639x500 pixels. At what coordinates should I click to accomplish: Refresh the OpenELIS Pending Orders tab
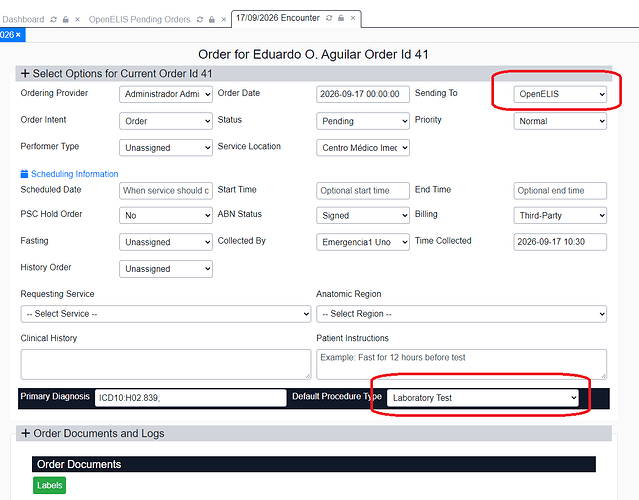(x=200, y=19)
